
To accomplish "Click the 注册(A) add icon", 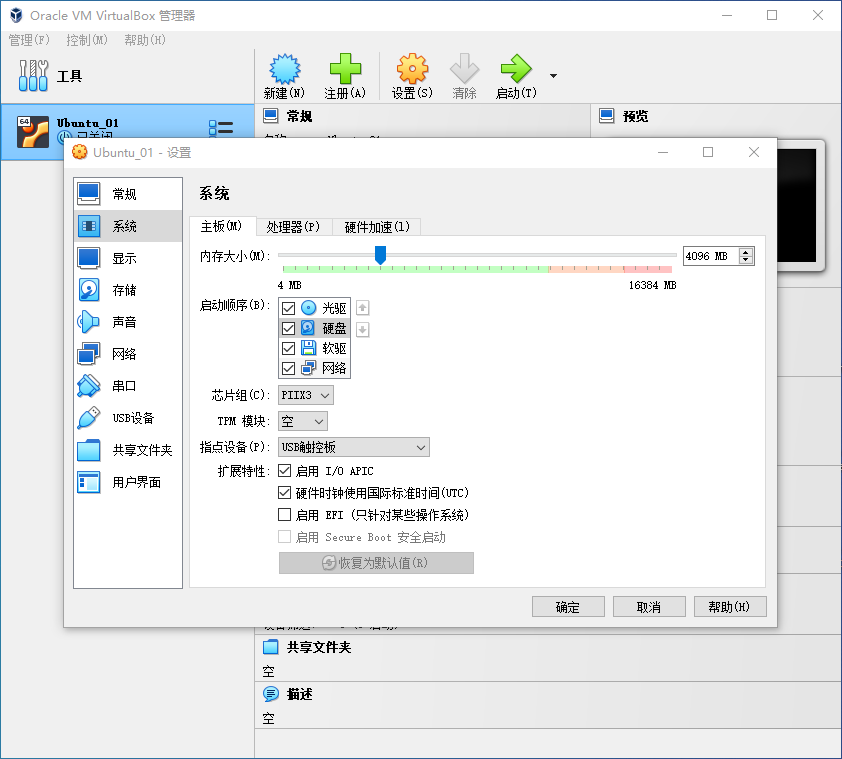I will coord(345,69).
